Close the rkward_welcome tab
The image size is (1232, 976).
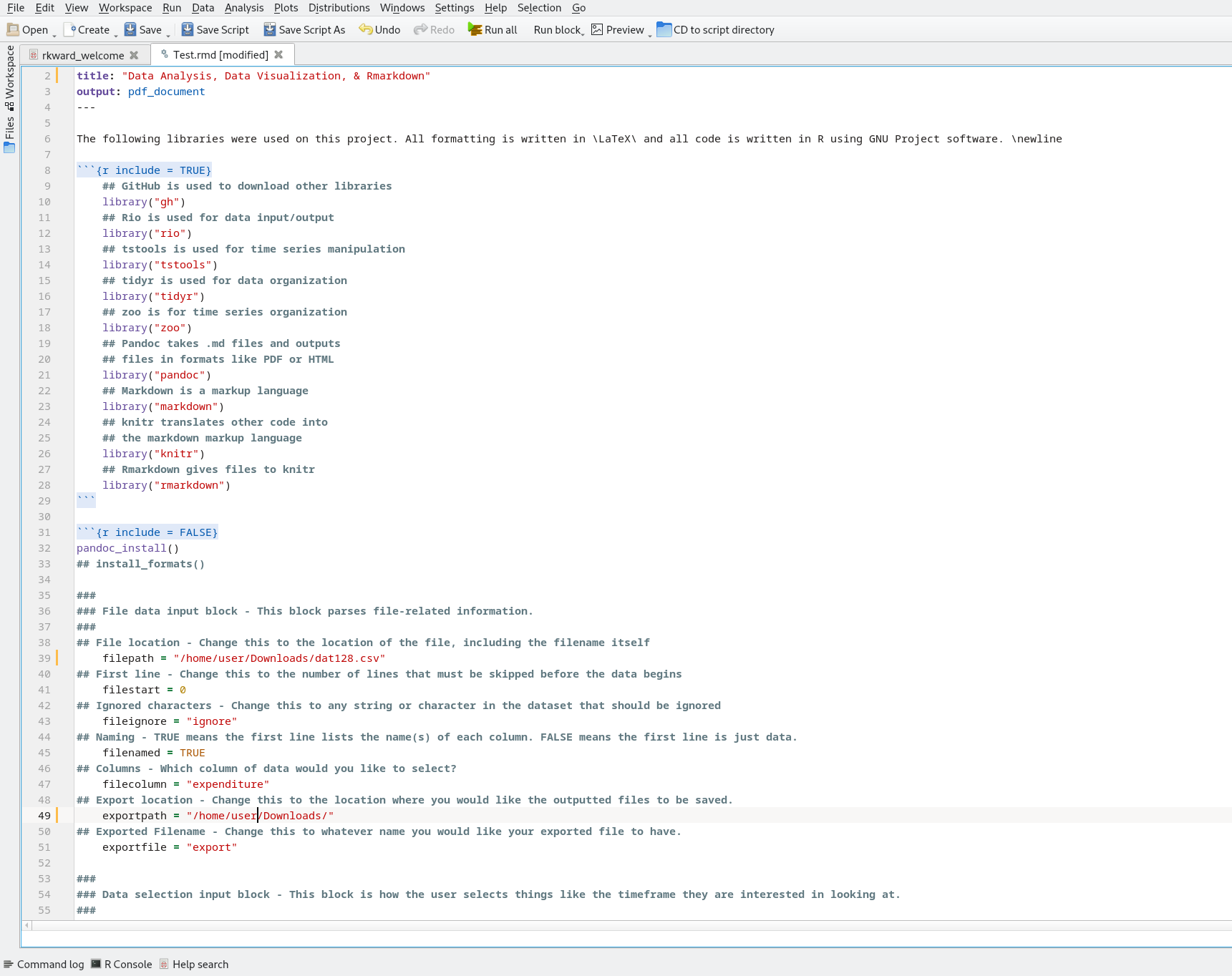click(134, 55)
